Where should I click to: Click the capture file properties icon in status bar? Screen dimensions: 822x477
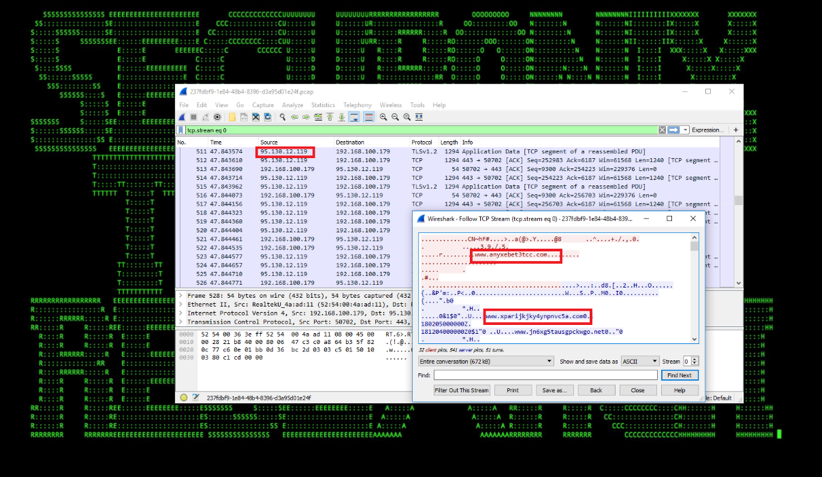(x=196, y=397)
